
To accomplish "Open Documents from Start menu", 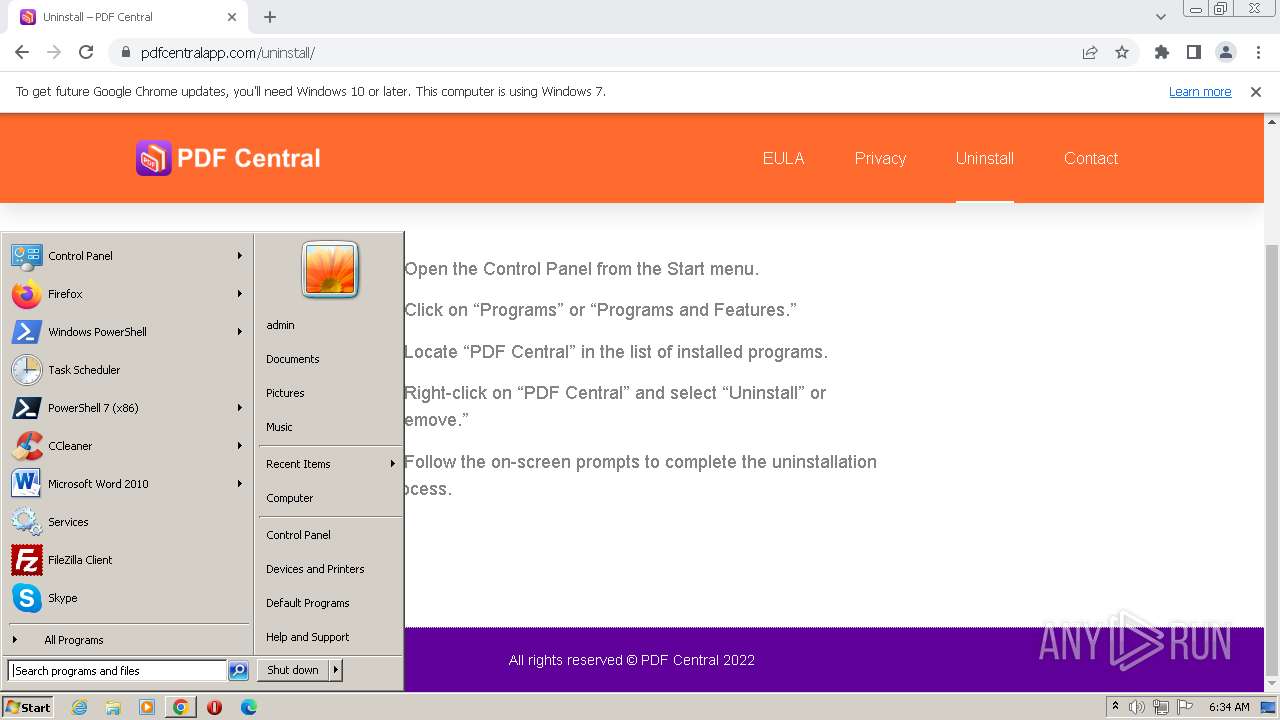I will click(330, 359).
